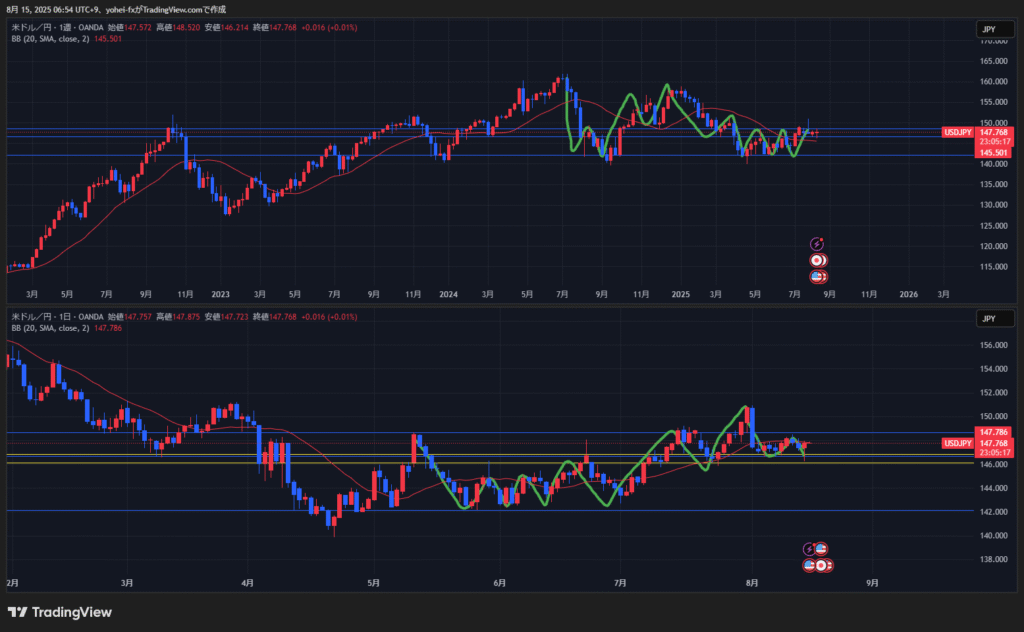Open the JPY currency selector on daily chart
The image size is (1024, 632).
(x=988, y=319)
